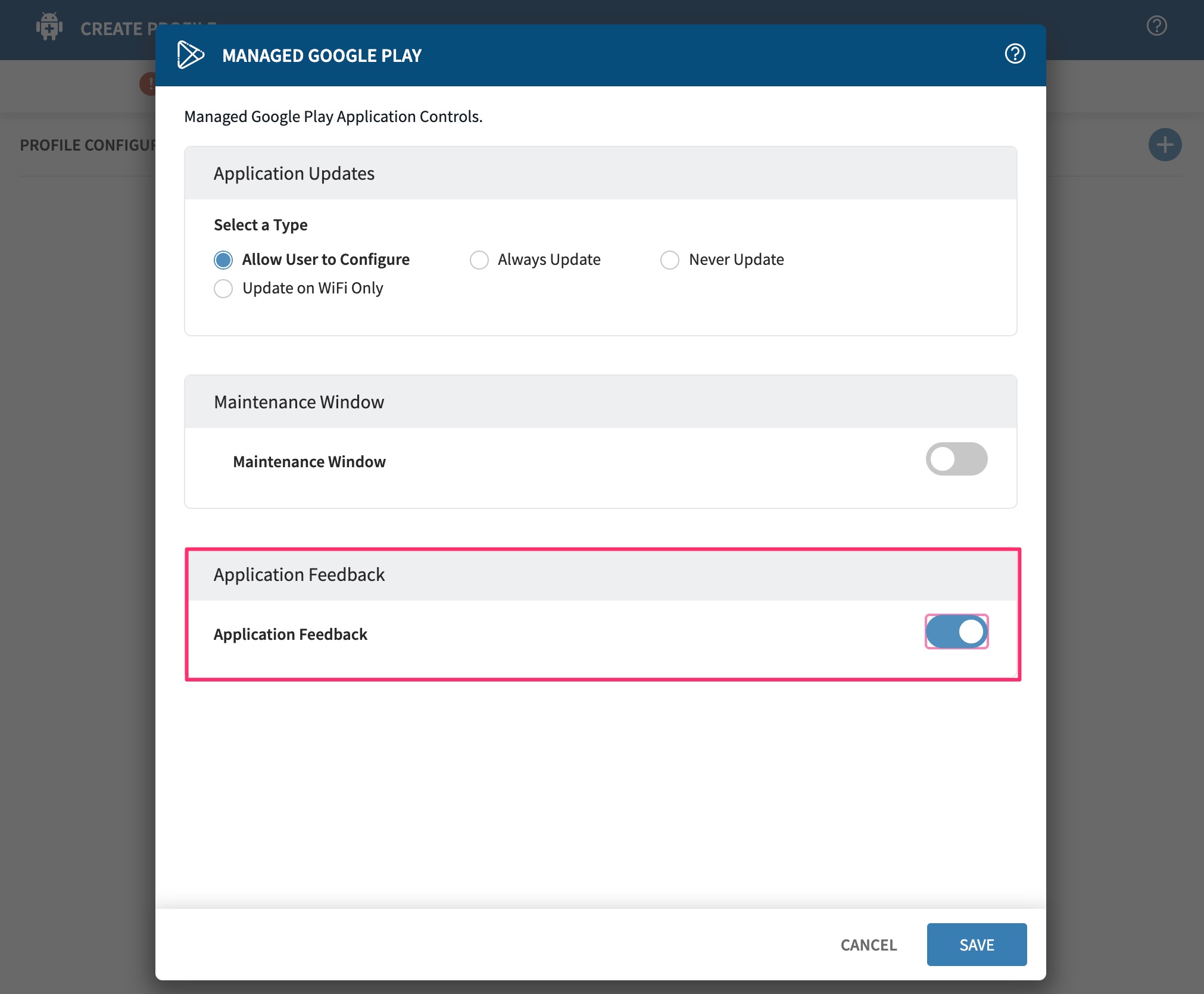The image size is (1204, 994).
Task: Click the Application Updates section header
Action: click(x=294, y=174)
